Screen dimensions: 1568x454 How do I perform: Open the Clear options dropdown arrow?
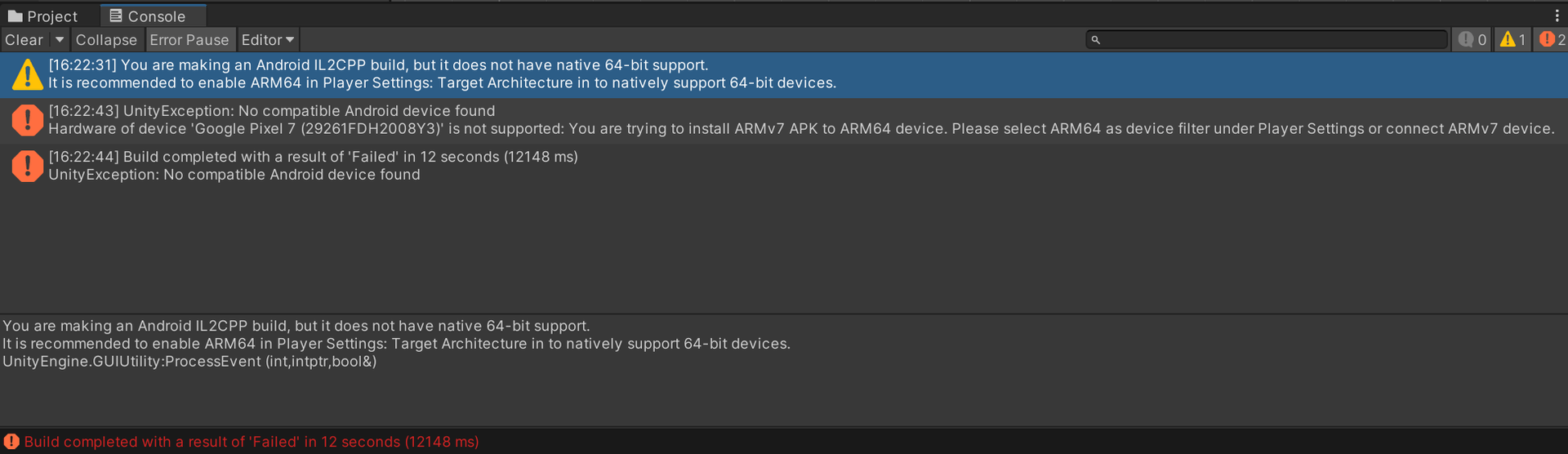pos(60,40)
